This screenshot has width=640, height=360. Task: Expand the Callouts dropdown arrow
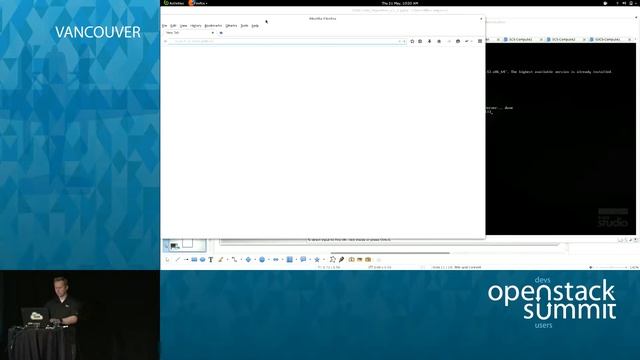click(310, 260)
